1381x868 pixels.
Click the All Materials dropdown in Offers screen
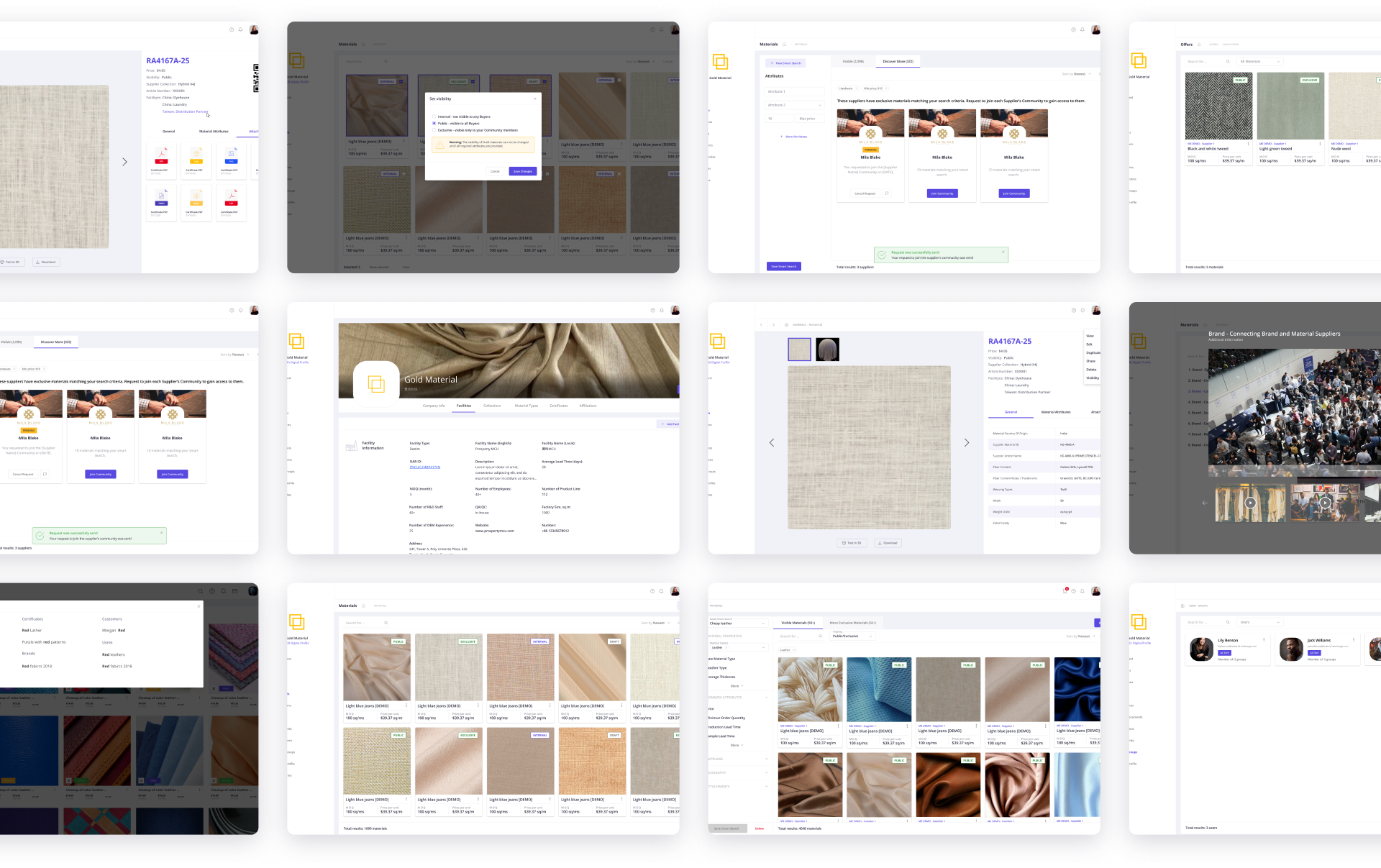pos(1259,61)
